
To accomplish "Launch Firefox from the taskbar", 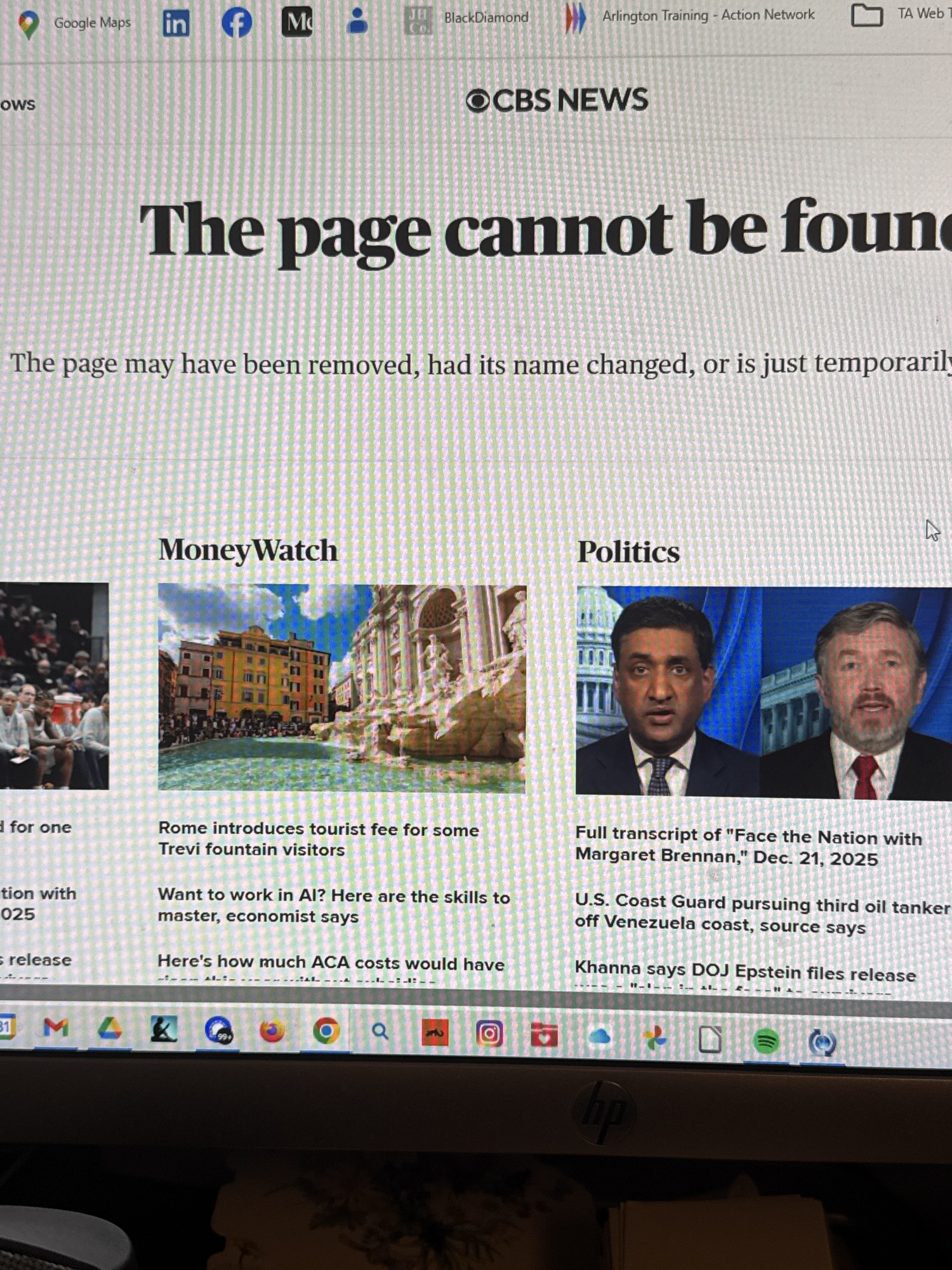I will click(x=272, y=1031).
